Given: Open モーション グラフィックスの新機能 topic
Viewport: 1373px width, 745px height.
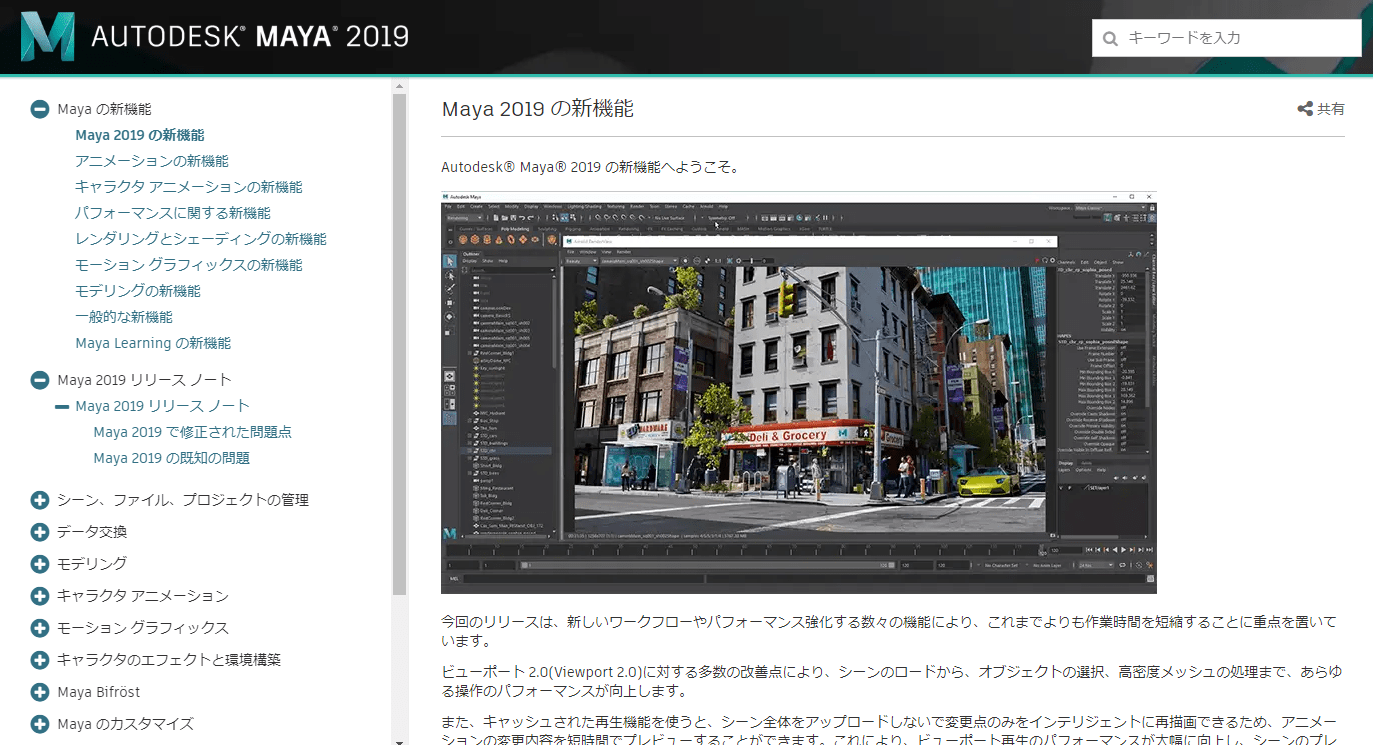Looking at the screenshot, I should 189,265.
